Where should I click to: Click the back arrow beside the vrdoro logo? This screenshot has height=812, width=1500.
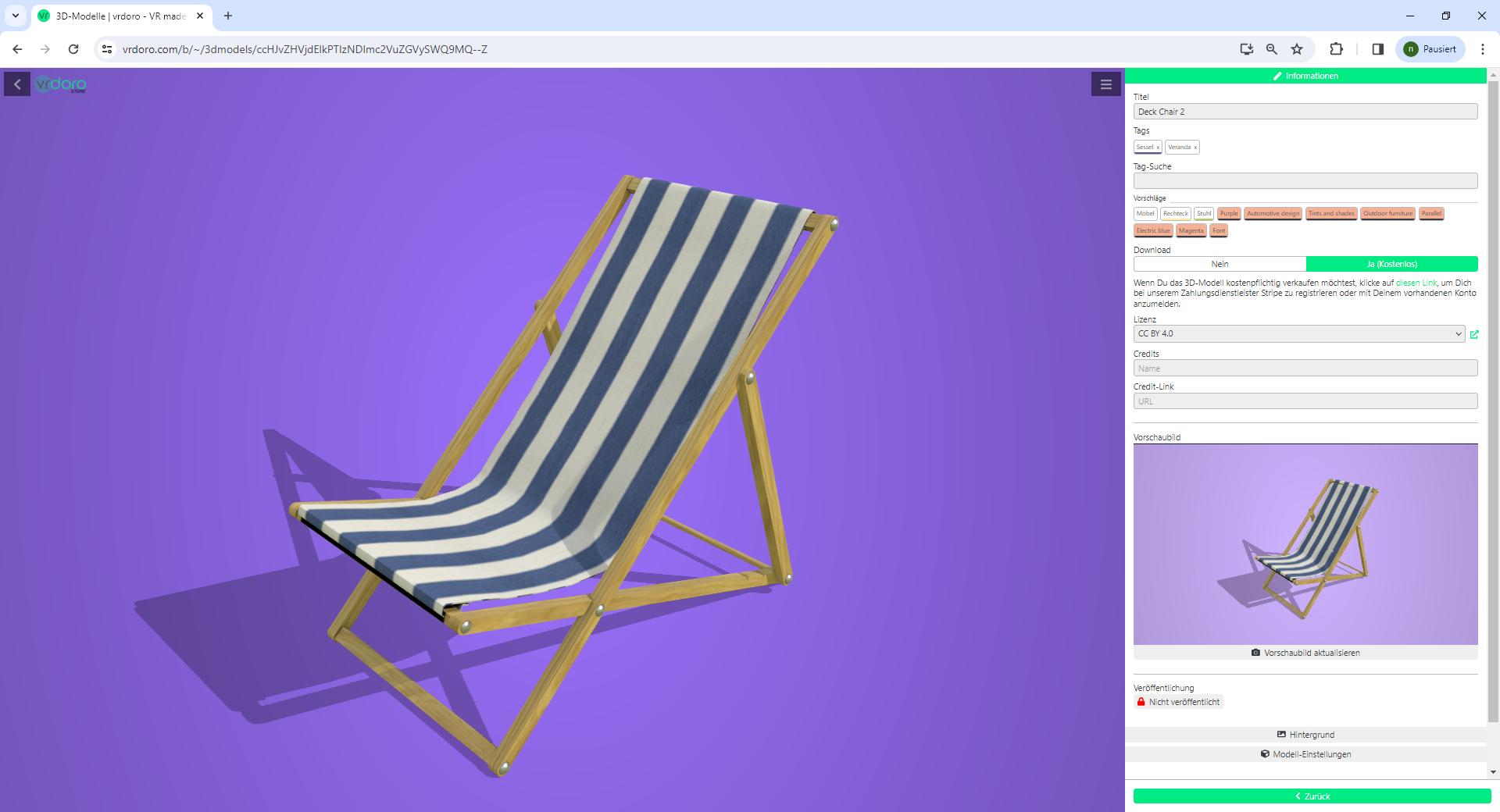17,84
